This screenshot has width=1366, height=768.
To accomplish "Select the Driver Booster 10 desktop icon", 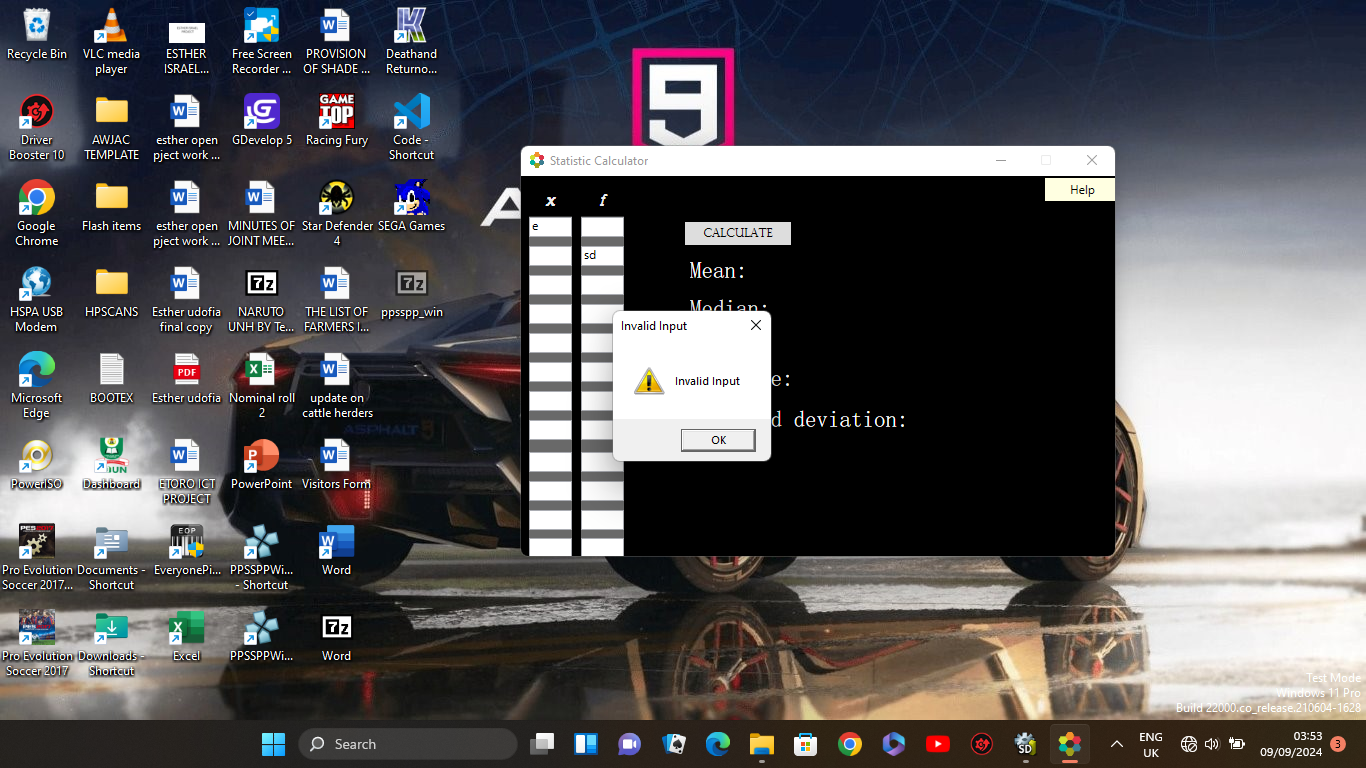I will [x=37, y=127].
